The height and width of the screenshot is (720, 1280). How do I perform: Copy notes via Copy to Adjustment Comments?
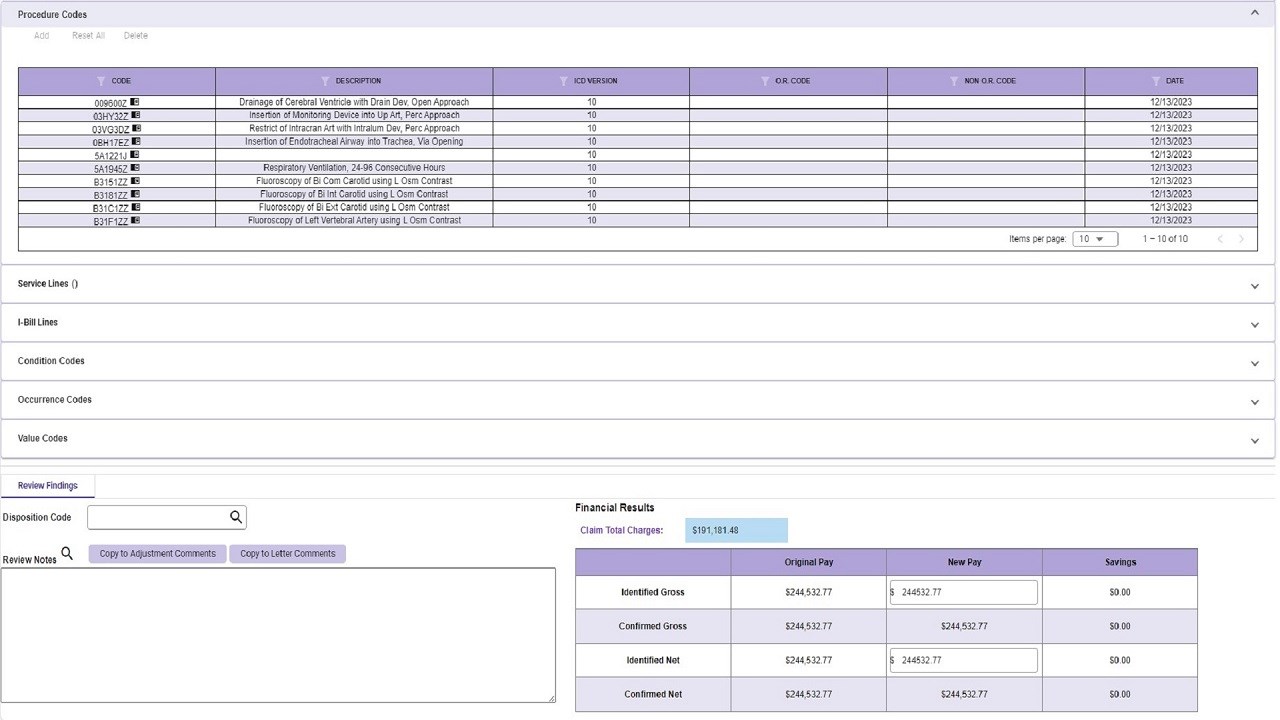click(x=157, y=553)
